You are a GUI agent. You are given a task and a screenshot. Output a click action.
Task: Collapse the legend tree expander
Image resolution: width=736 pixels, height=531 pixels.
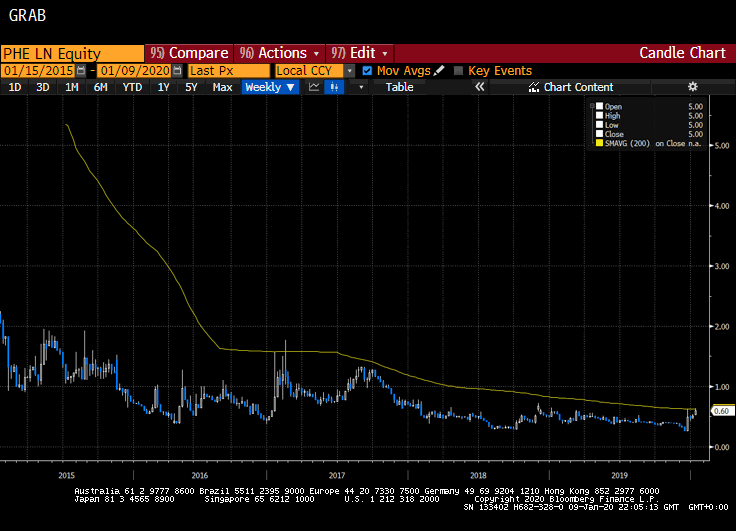click(592, 106)
